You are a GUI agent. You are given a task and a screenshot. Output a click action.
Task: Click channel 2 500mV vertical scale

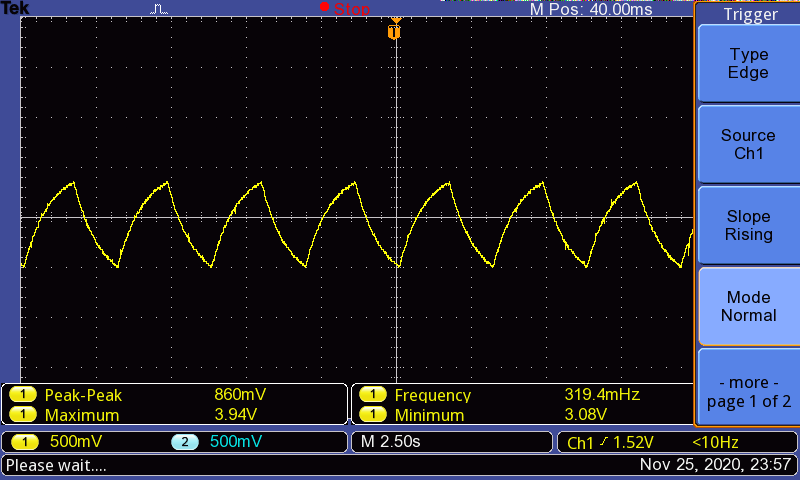pos(236,442)
